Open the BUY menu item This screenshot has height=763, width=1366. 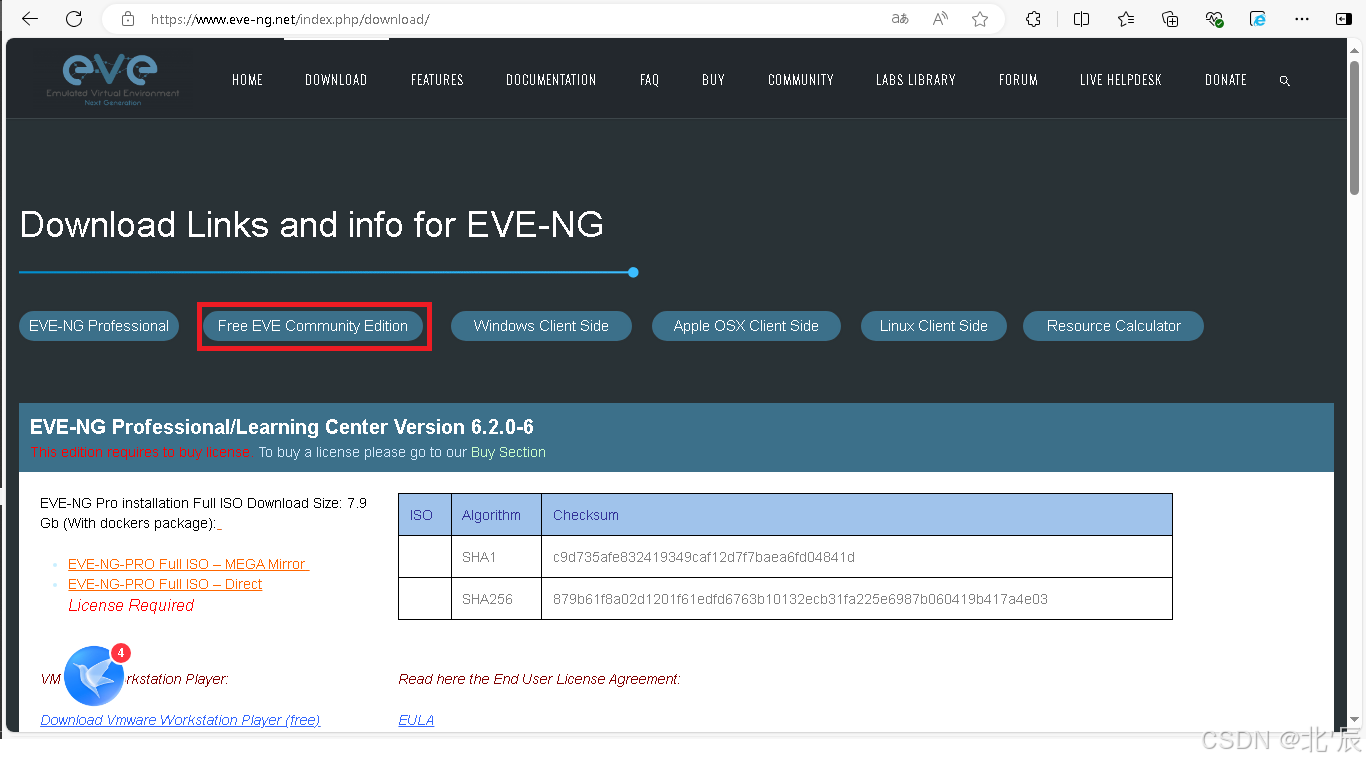[713, 80]
